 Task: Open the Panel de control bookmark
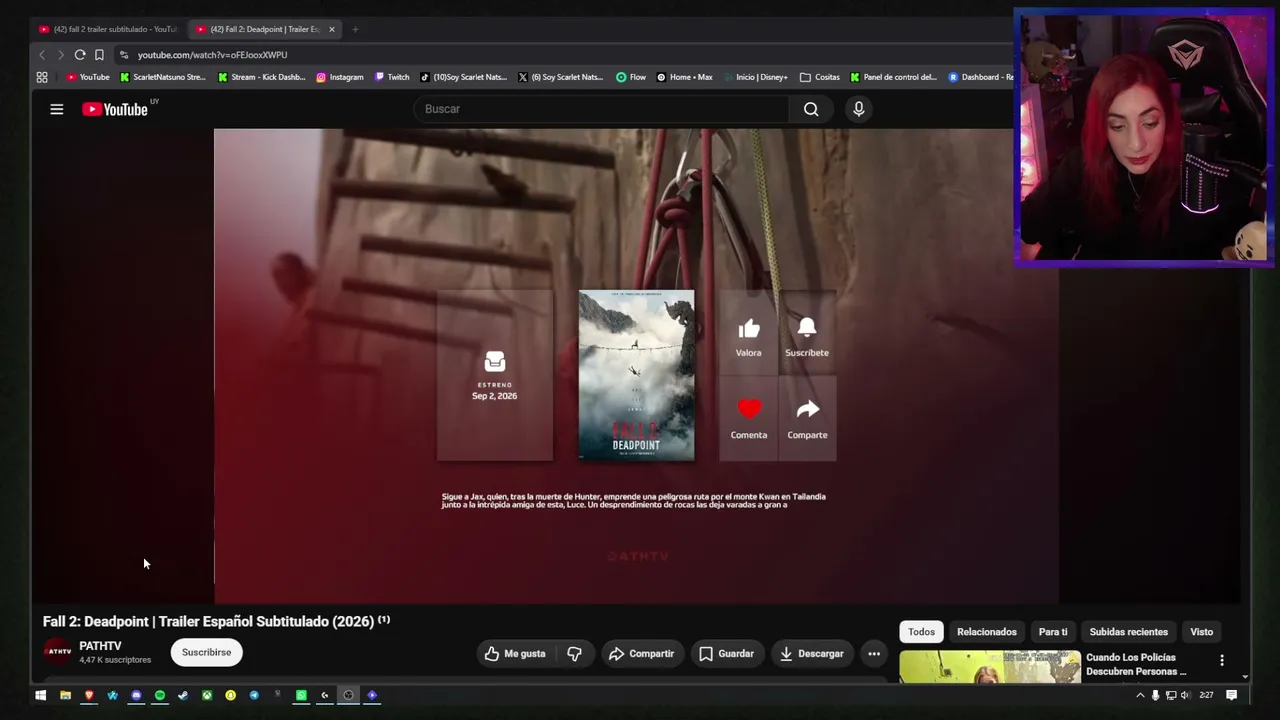[894, 77]
